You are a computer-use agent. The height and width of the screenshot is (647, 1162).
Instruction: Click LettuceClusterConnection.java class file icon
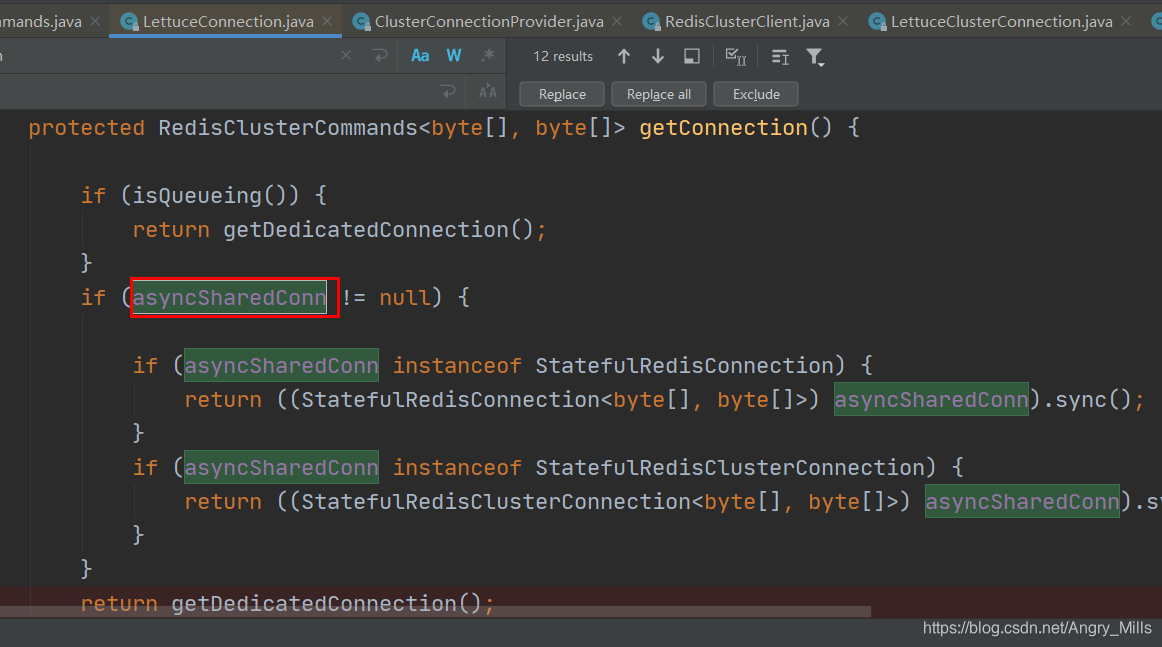877,21
